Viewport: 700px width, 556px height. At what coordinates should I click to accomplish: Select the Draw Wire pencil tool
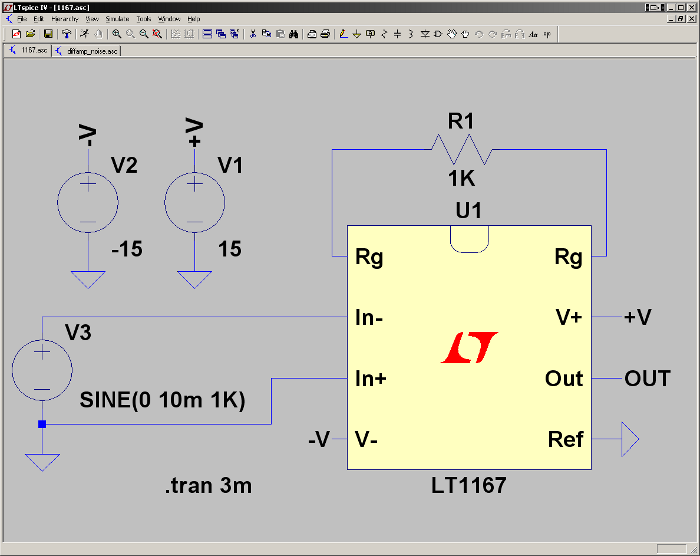click(343, 34)
